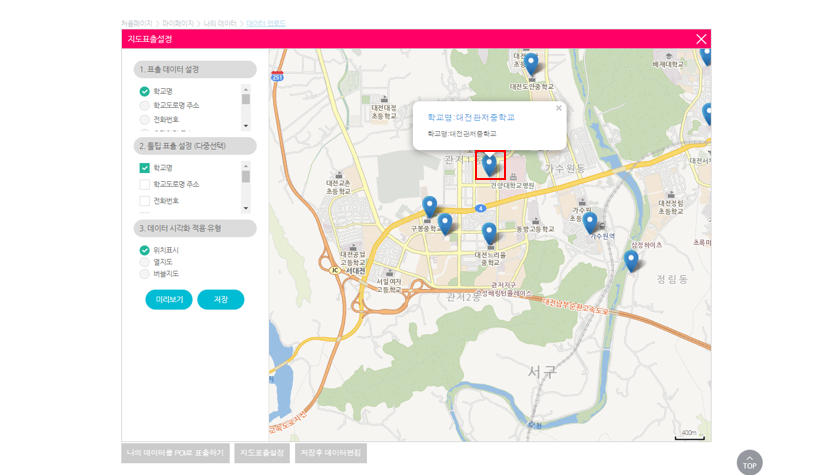The image size is (834, 475).
Task: Click the 대전정림초등학교 school icon
Action: tap(671, 195)
